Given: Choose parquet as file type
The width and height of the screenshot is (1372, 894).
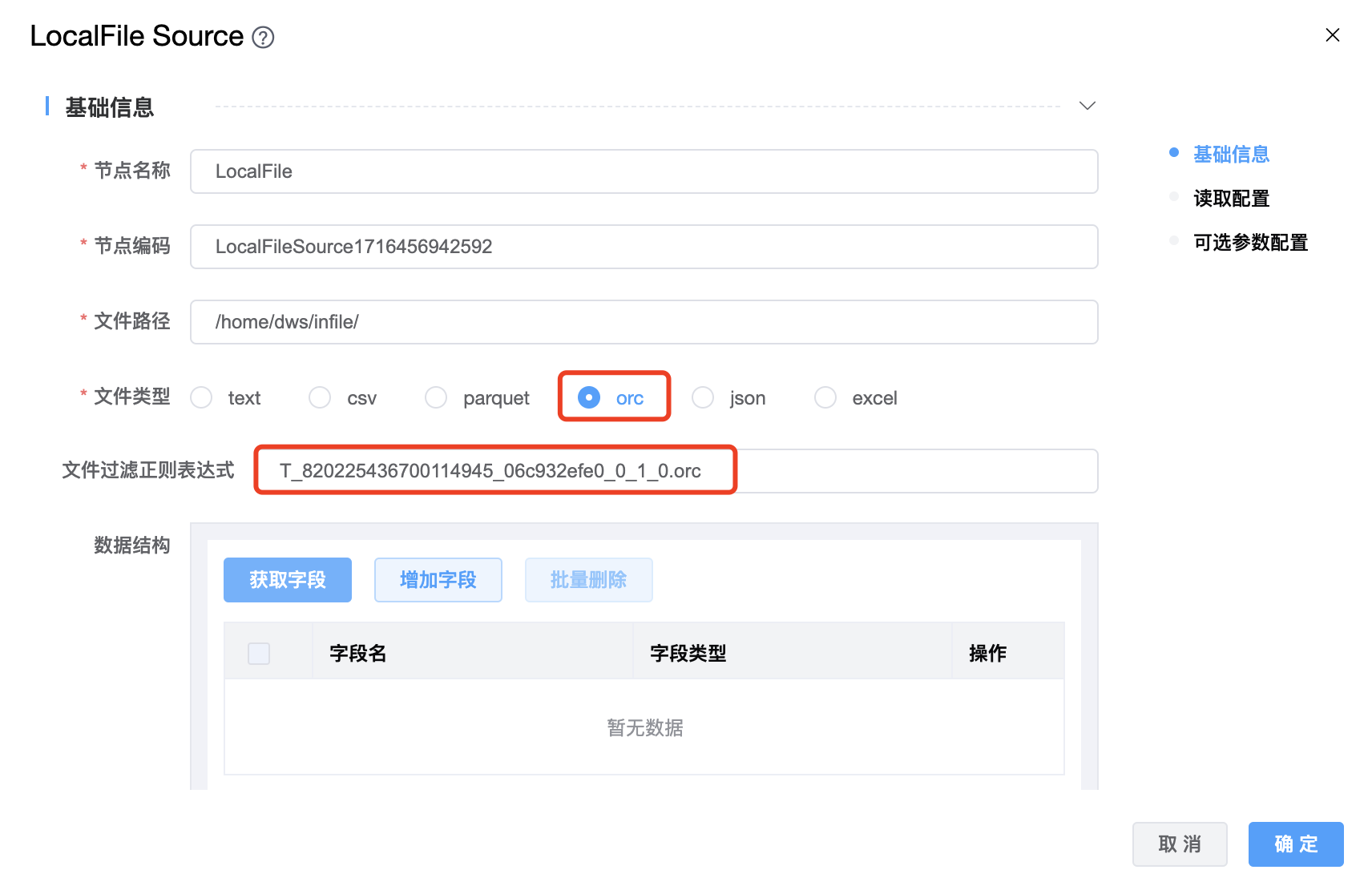Looking at the screenshot, I should point(437,397).
